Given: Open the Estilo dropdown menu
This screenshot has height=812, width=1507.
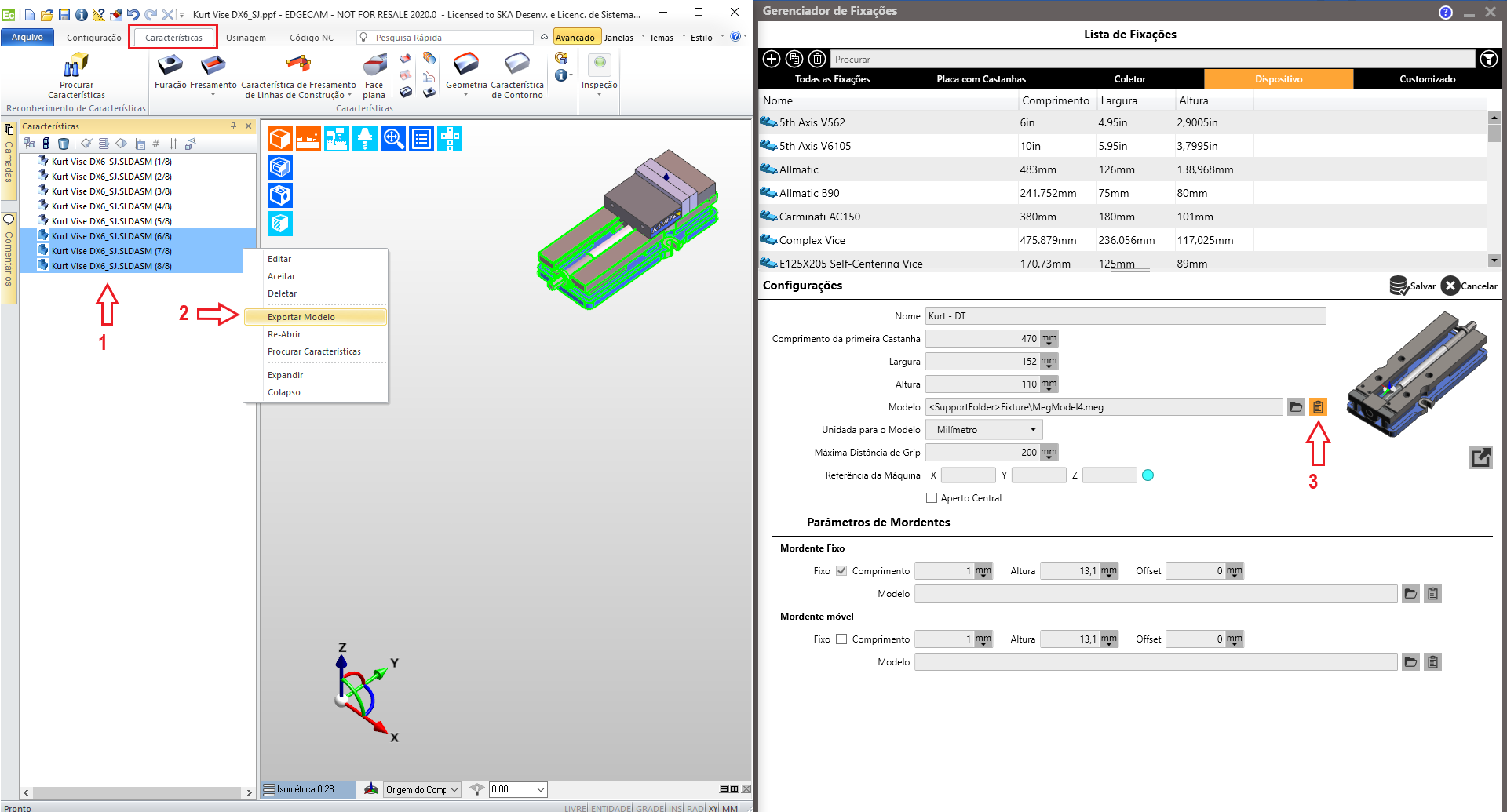Looking at the screenshot, I should 706,37.
